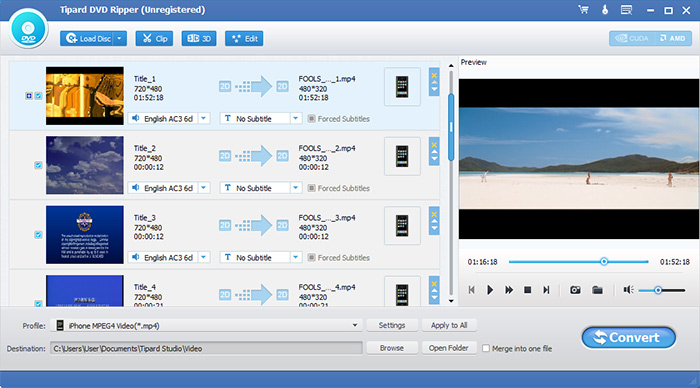The height and width of the screenshot is (388, 700).
Task: Open snapshot folder icon
Action: click(597, 290)
